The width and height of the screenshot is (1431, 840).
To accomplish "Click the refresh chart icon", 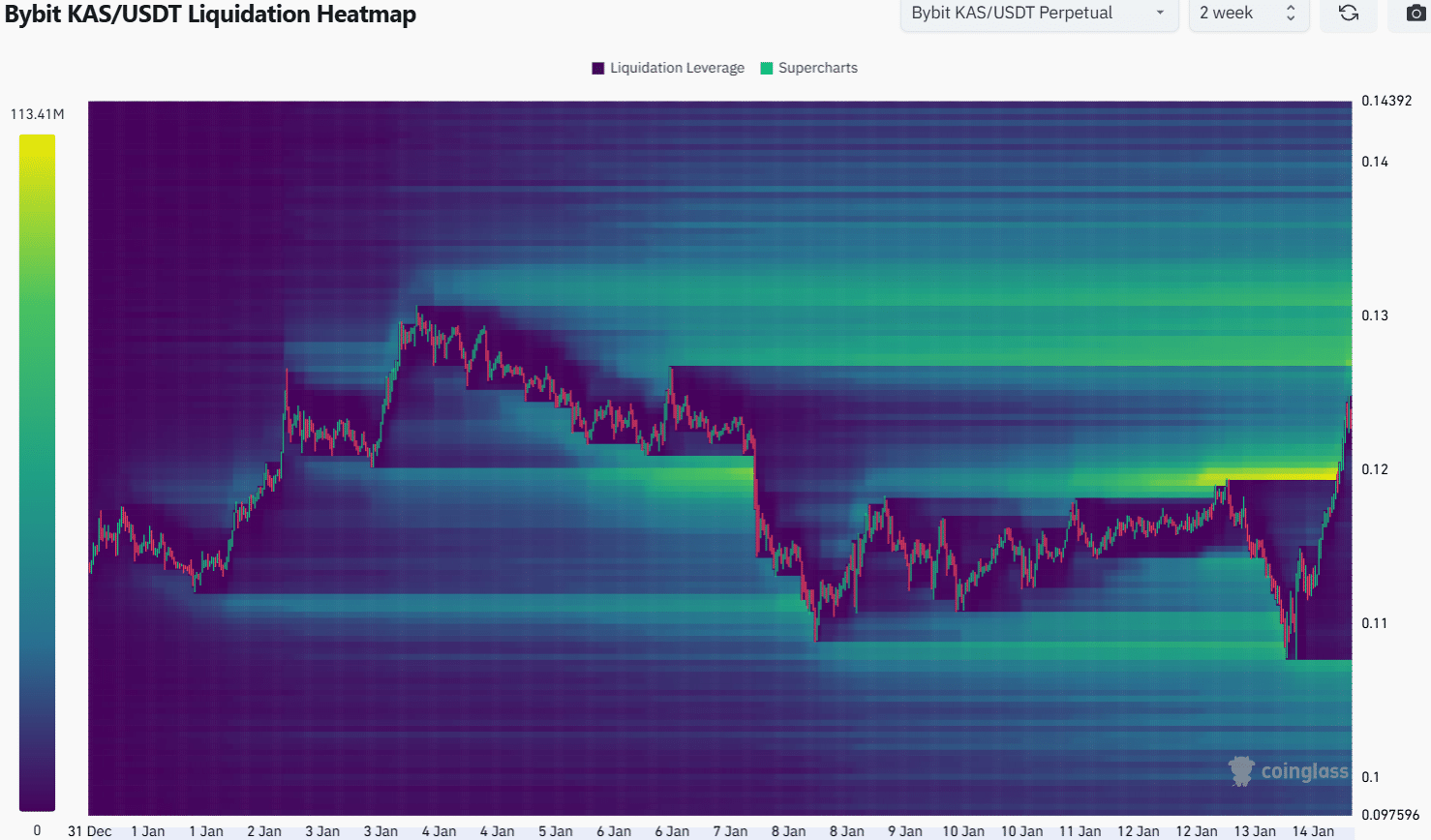I will tap(1349, 14).
